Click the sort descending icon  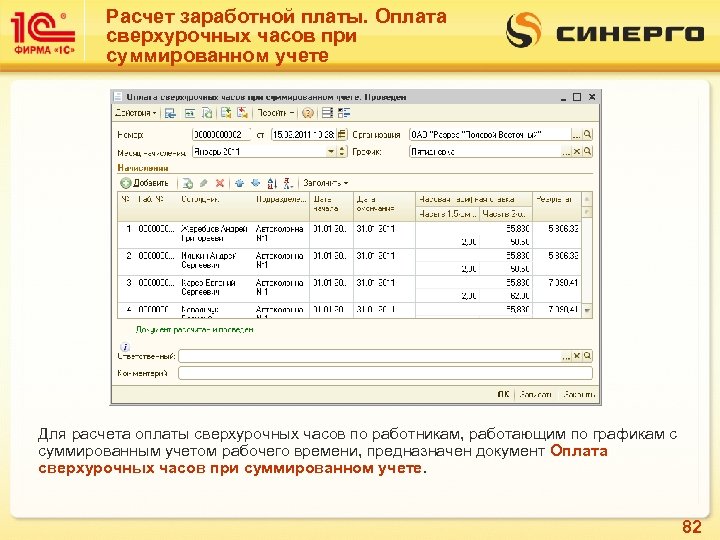(288, 183)
